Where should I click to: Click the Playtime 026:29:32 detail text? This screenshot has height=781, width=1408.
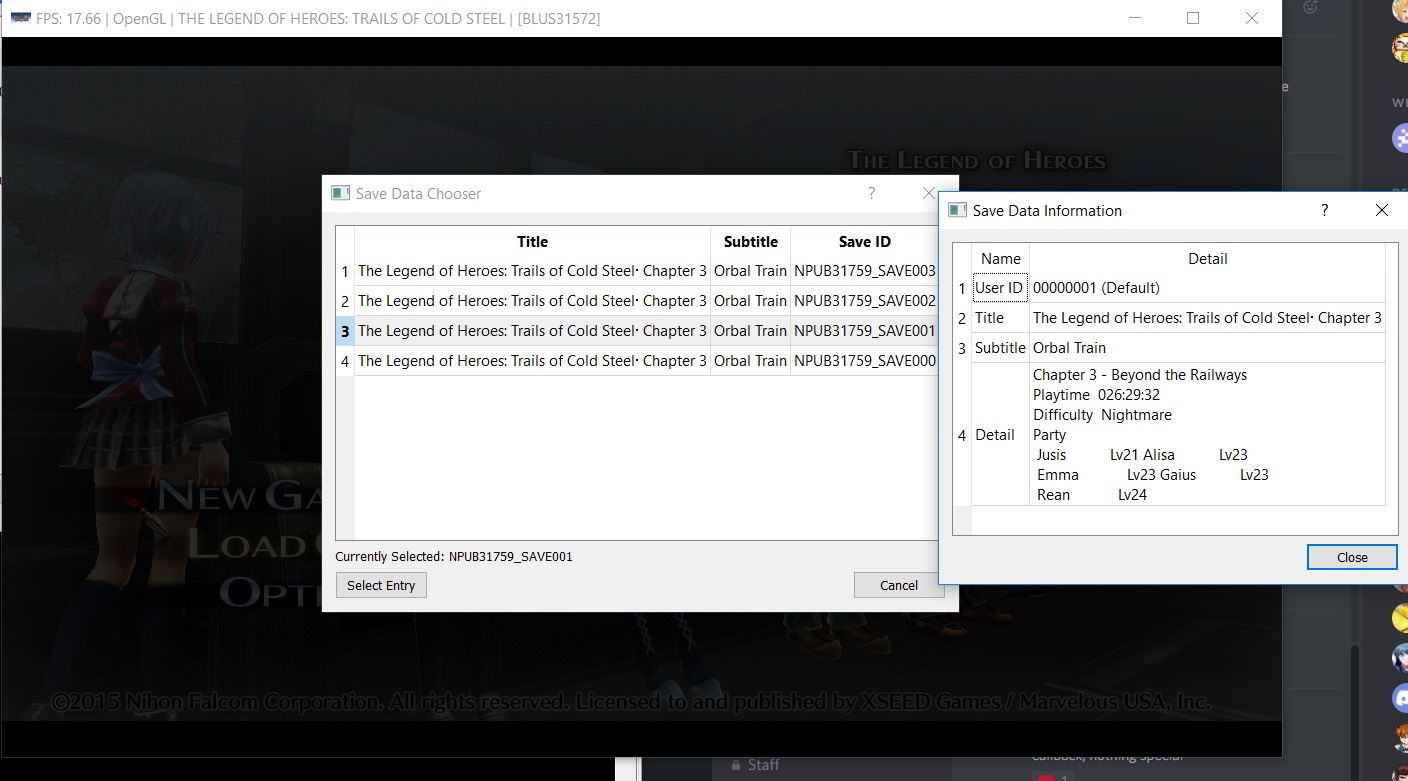(1096, 395)
